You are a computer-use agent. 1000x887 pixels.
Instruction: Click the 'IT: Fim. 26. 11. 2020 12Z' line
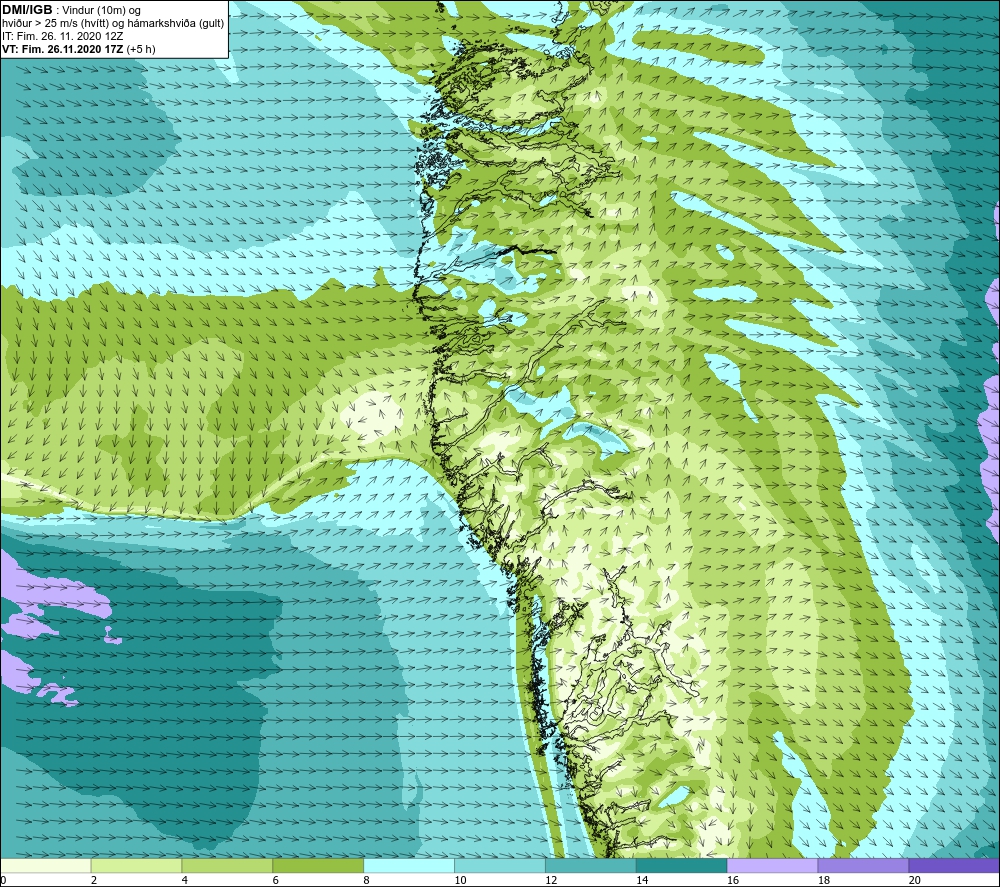click(62, 36)
